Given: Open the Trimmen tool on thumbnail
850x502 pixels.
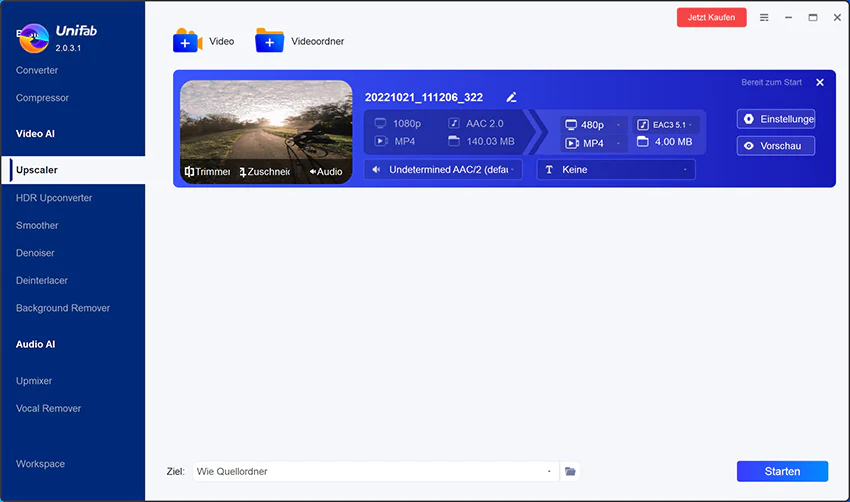Looking at the screenshot, I should [208, 171].
